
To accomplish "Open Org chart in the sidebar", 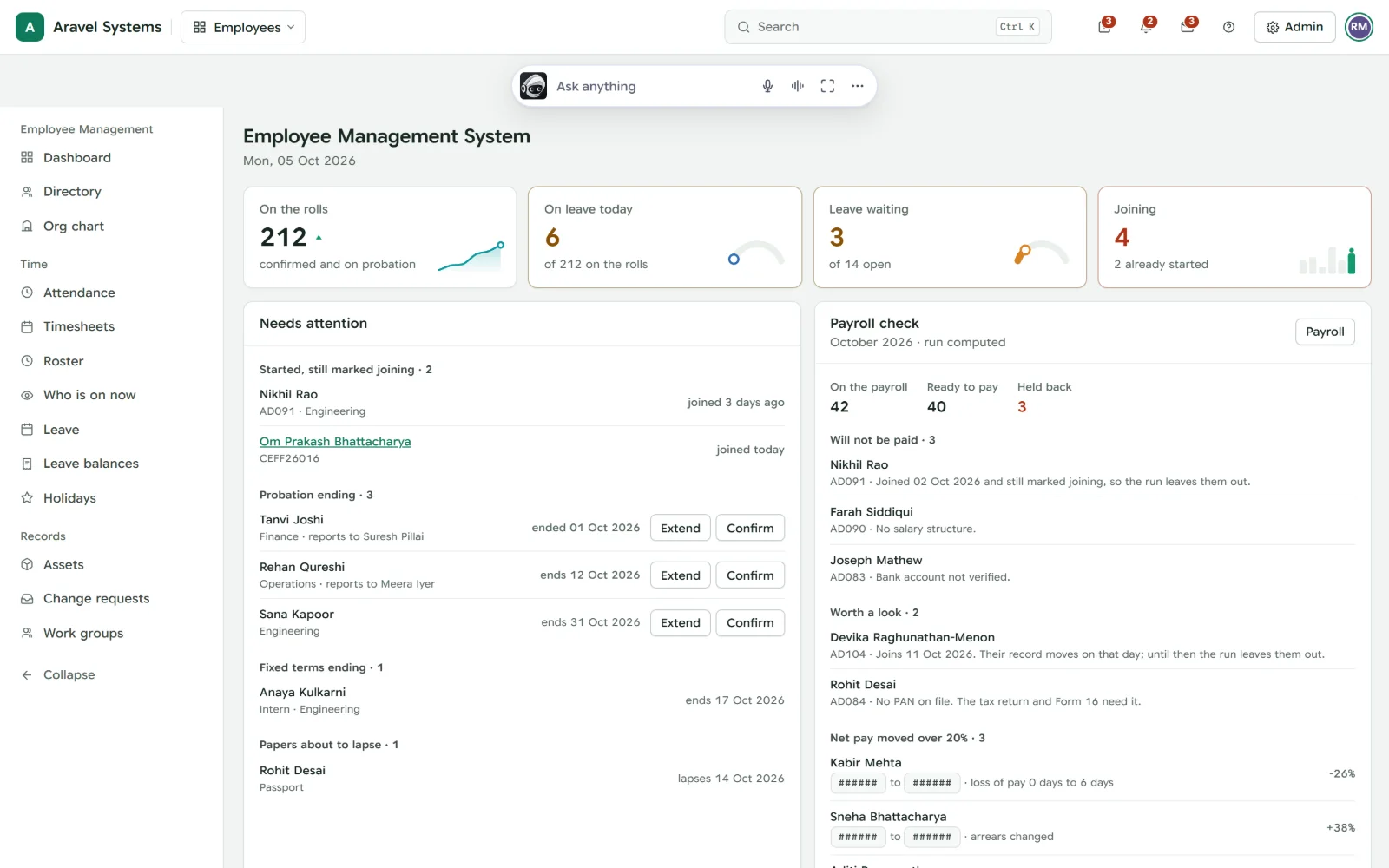I will pyautogui.click(x=111, y=226).
